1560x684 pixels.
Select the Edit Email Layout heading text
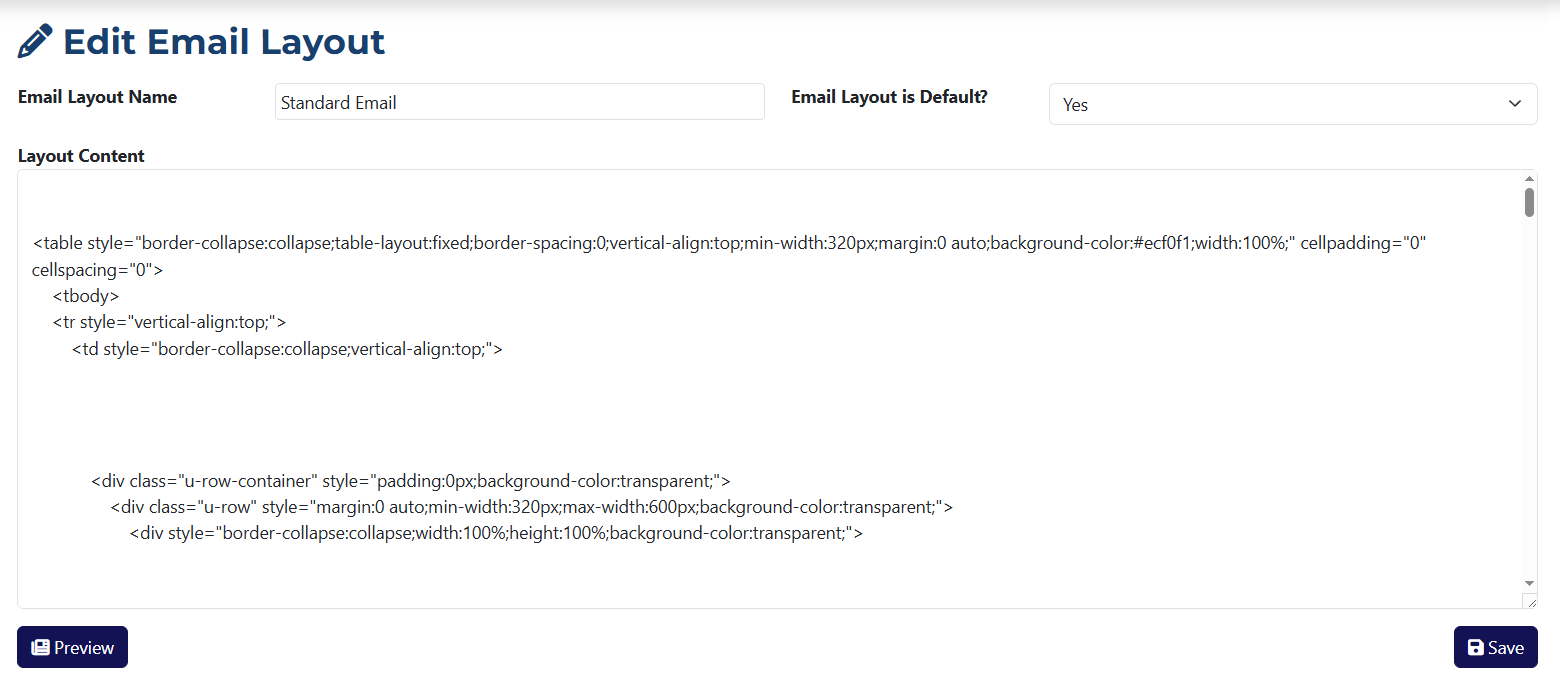tap(224, 42)
